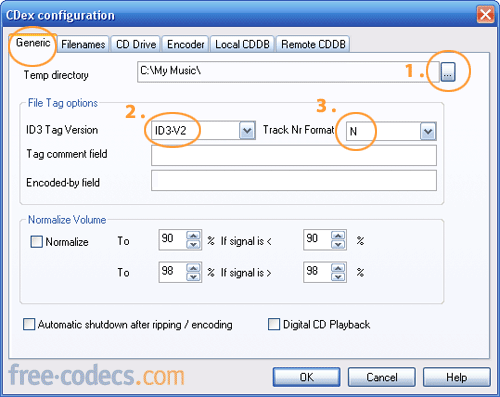Confirm settings with OK button
This screenshot has height=397, width=500.
pyautogui.click(x=306, y=377)
